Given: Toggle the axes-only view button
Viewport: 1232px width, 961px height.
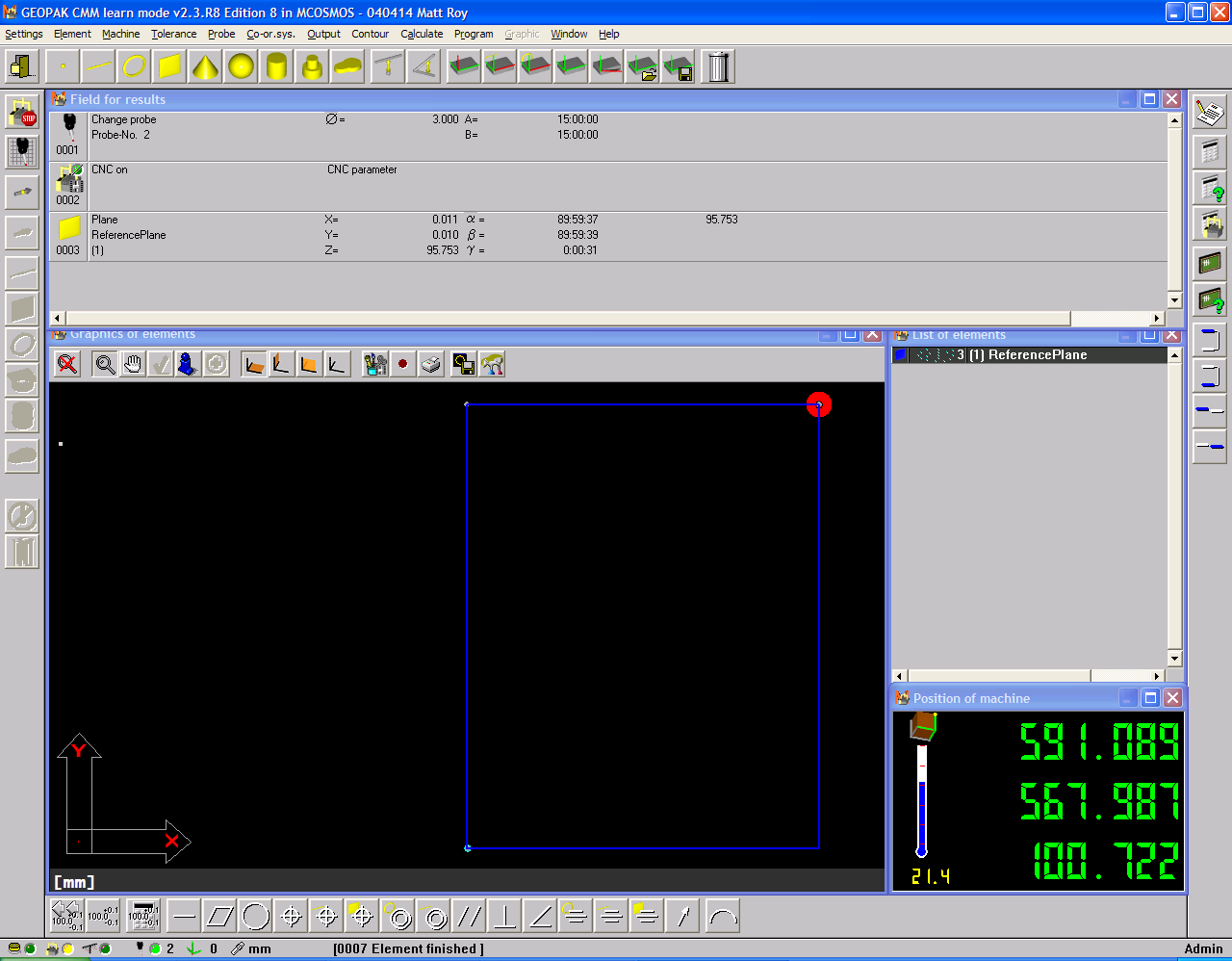Looking at the screenshot, I should pos(337,364).
